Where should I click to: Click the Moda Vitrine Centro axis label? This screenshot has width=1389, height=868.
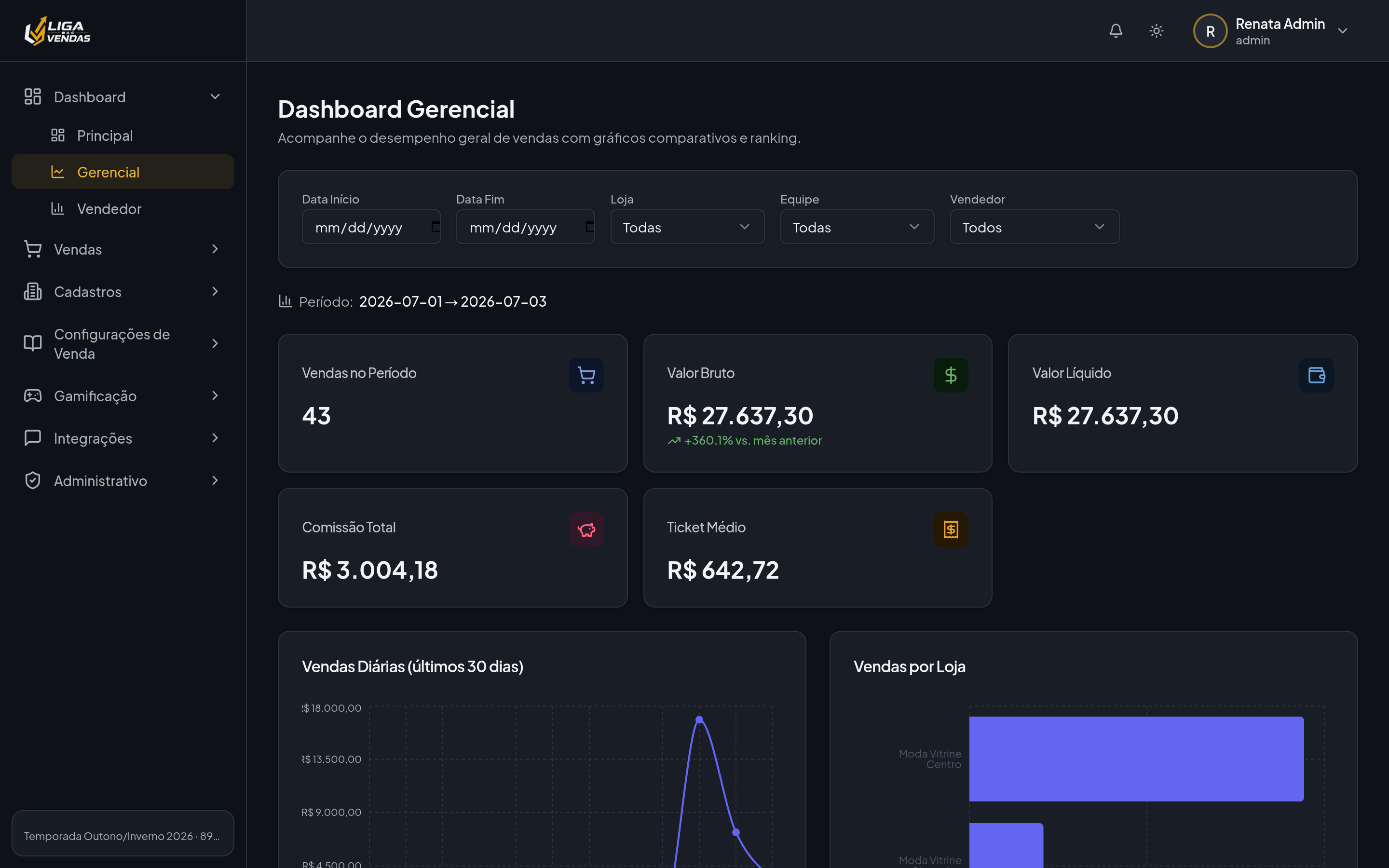click(930, 759)
